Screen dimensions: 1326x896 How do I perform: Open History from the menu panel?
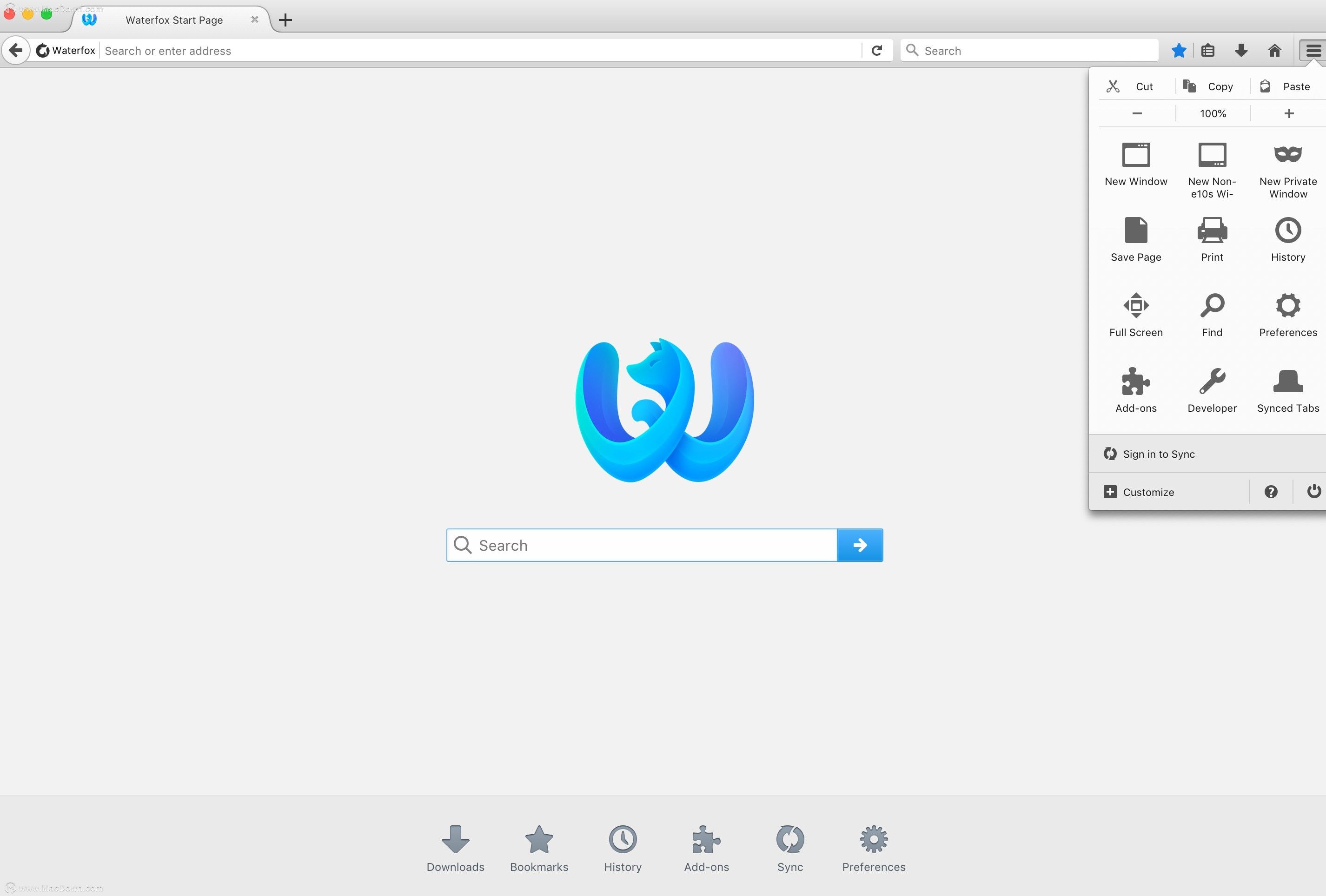pos(1288,239)
